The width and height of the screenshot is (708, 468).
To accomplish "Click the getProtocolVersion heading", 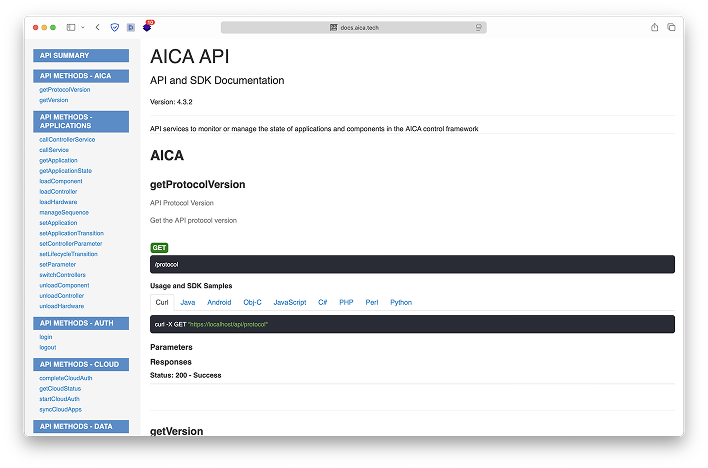I will pyautogui.click(x=198, y=185).
